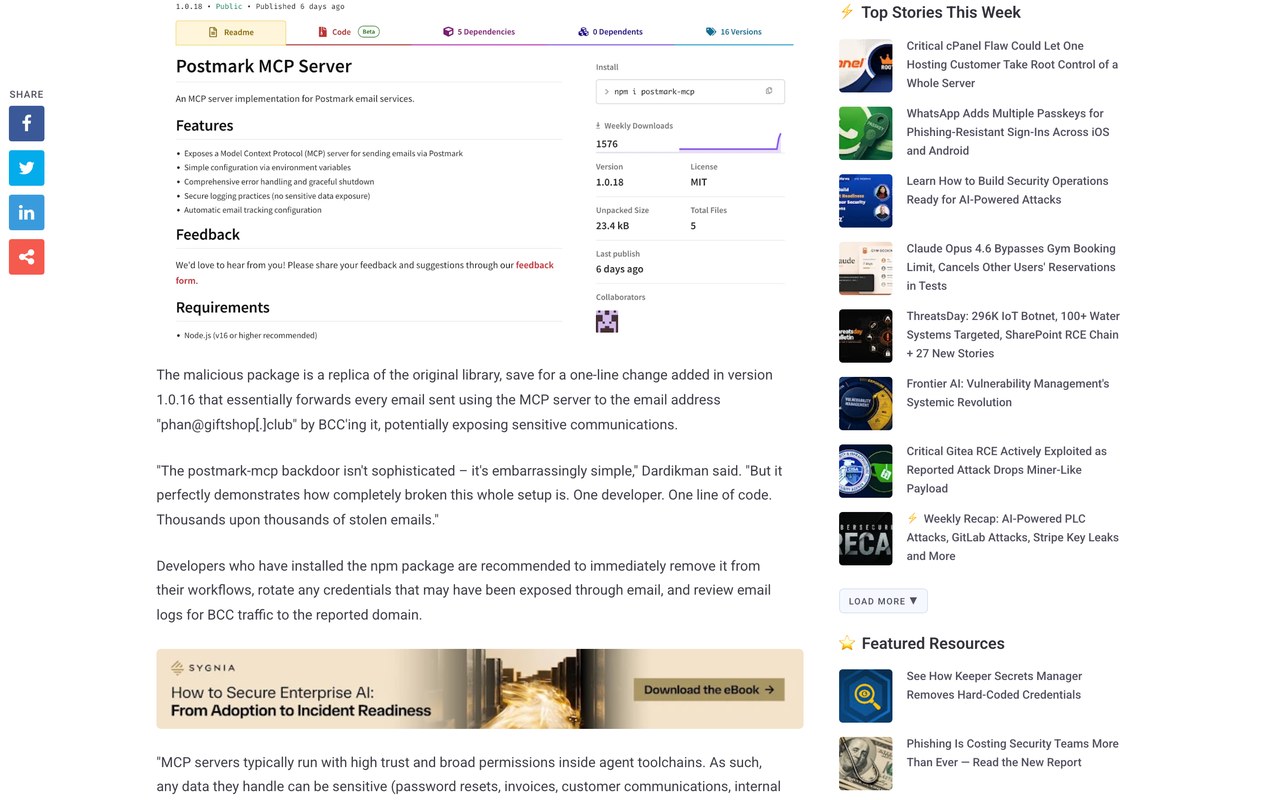
Task: Click the 1.0.18 version value
Action: pyautogui.click(x=610, y=182)
